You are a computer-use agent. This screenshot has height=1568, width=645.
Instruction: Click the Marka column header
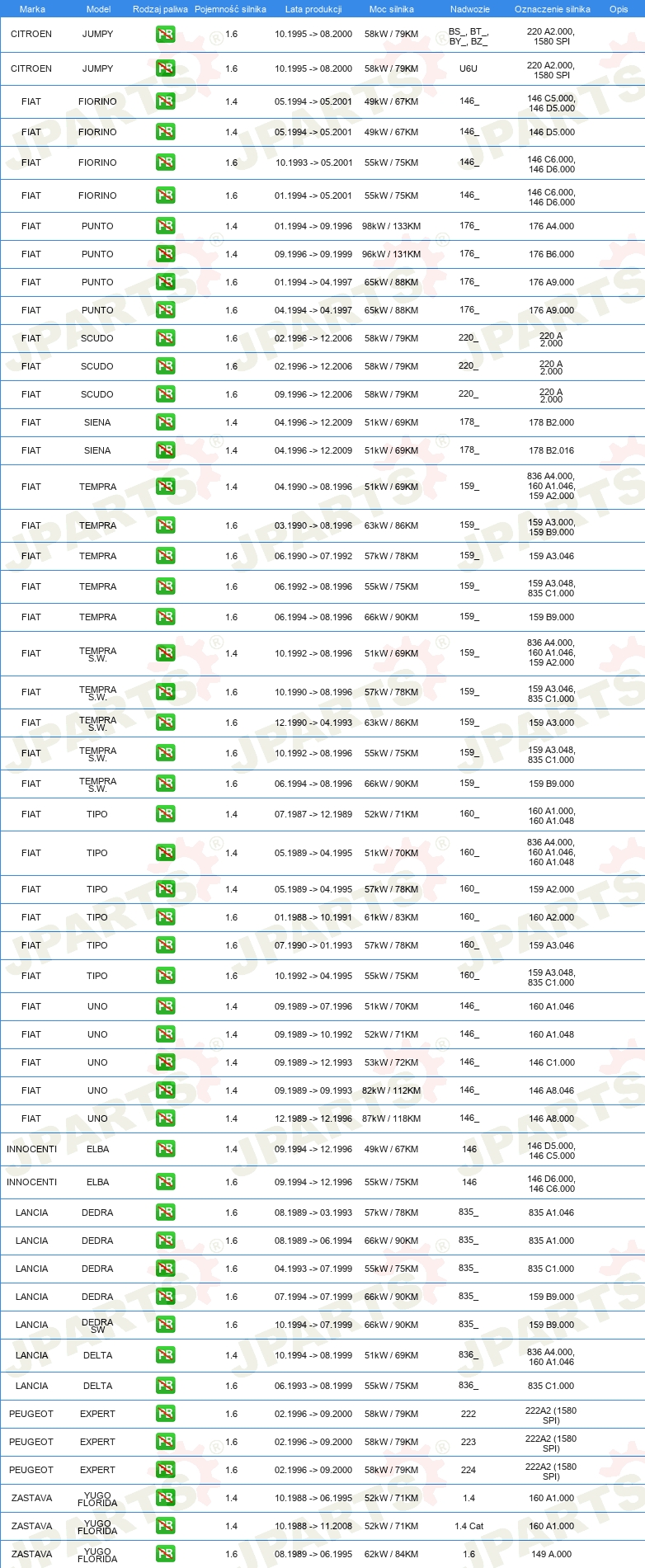click(32, 9)
